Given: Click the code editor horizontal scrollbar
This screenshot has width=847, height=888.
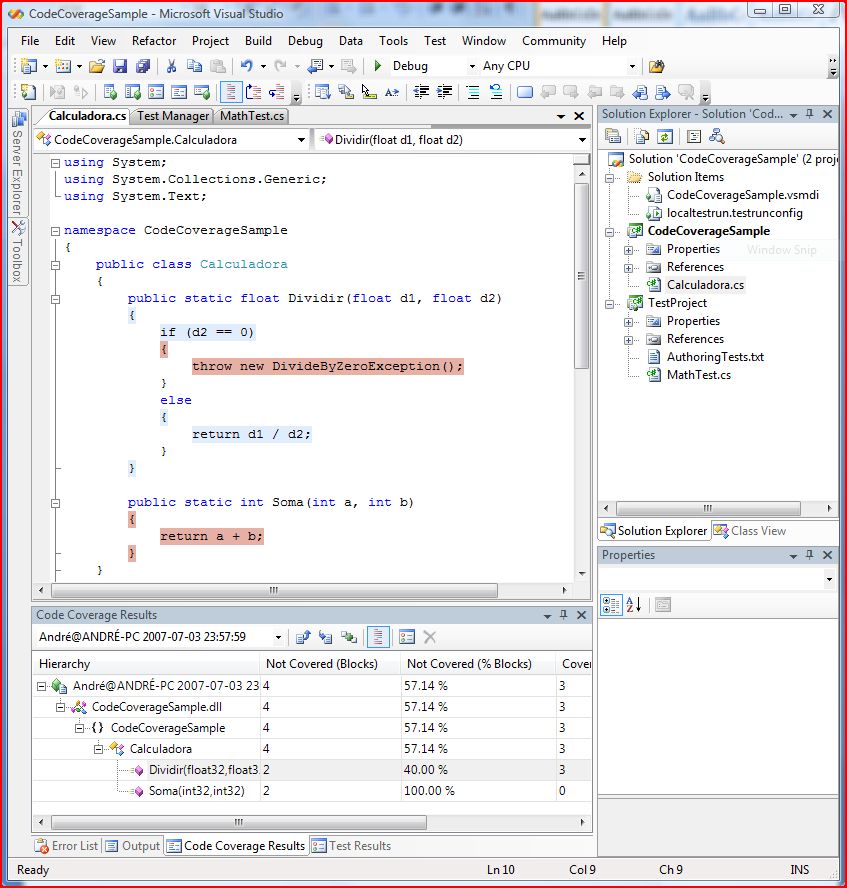Looking at the screenshot, I should (274, 590).
